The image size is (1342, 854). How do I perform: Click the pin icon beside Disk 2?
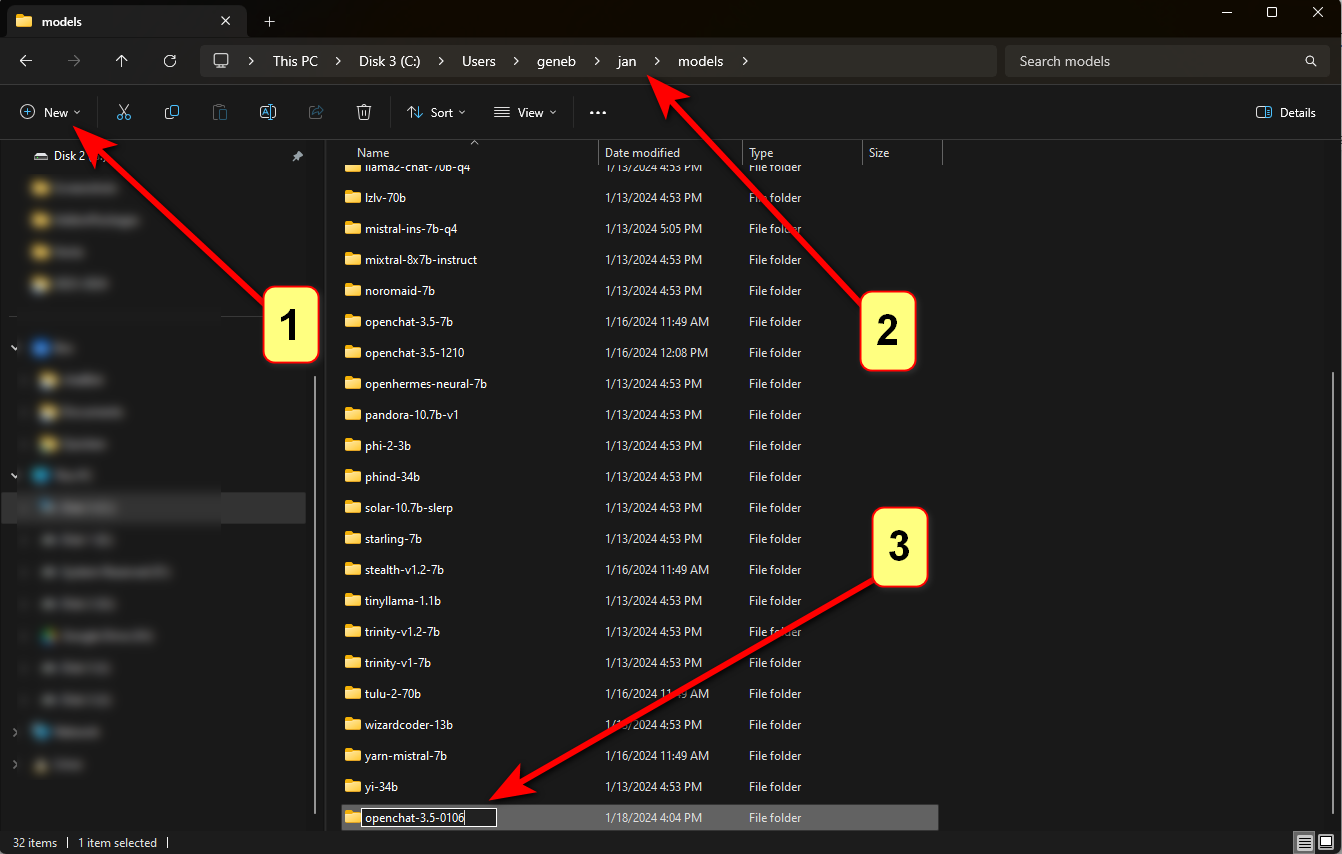point(297,156)
